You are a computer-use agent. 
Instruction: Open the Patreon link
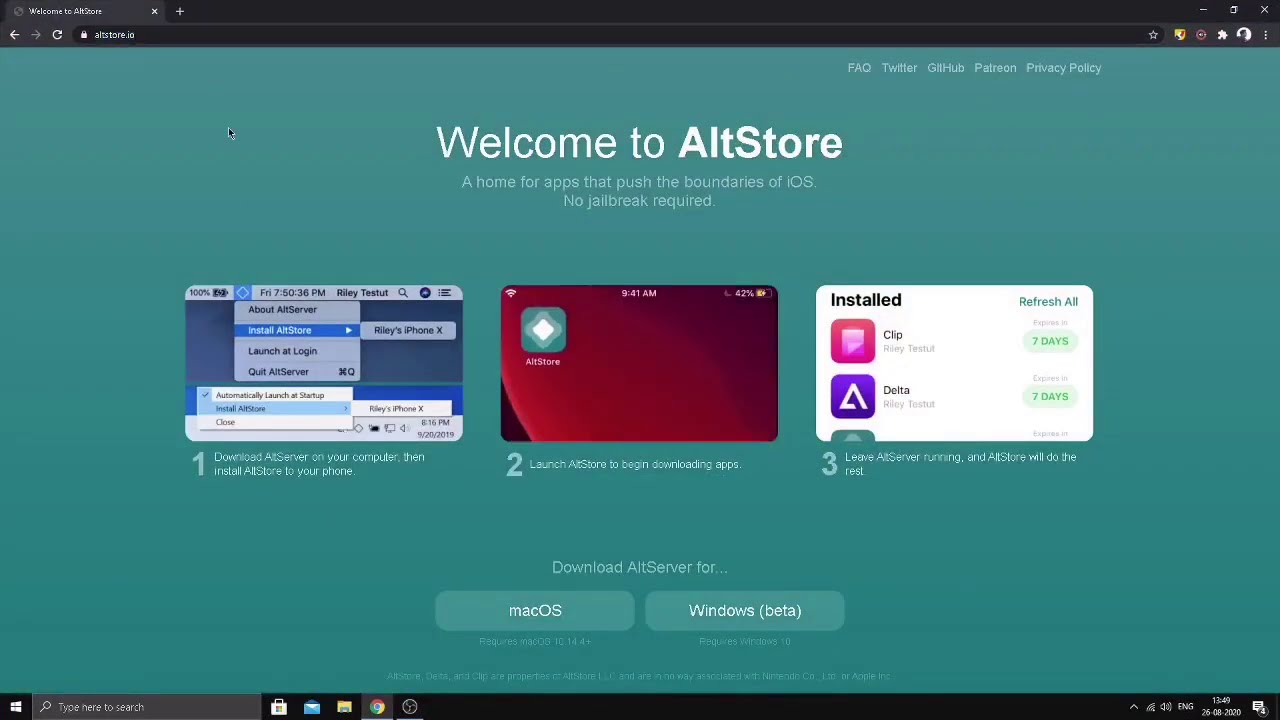(995, 68)
